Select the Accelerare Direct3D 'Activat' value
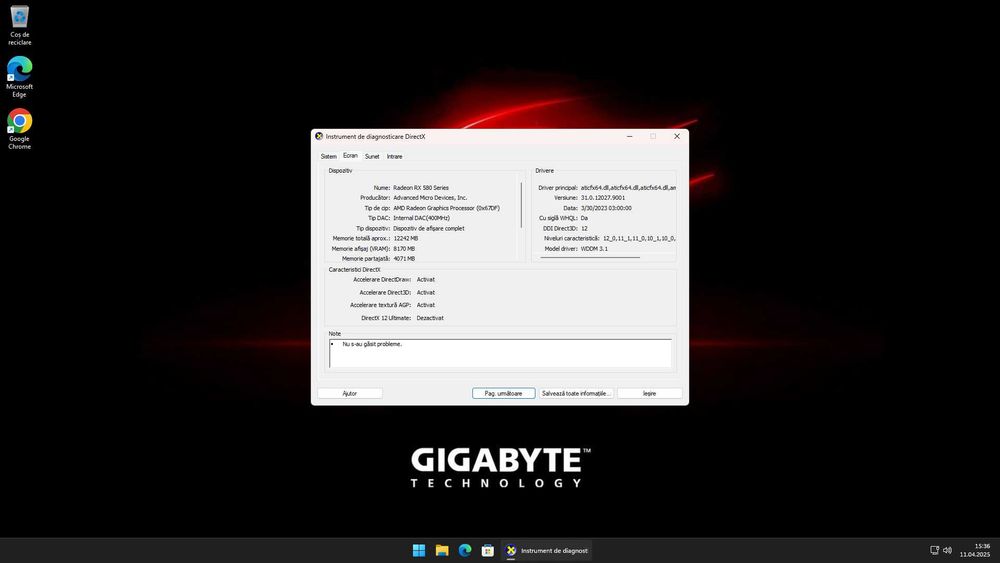1000x563 pixels. (425, 292)
